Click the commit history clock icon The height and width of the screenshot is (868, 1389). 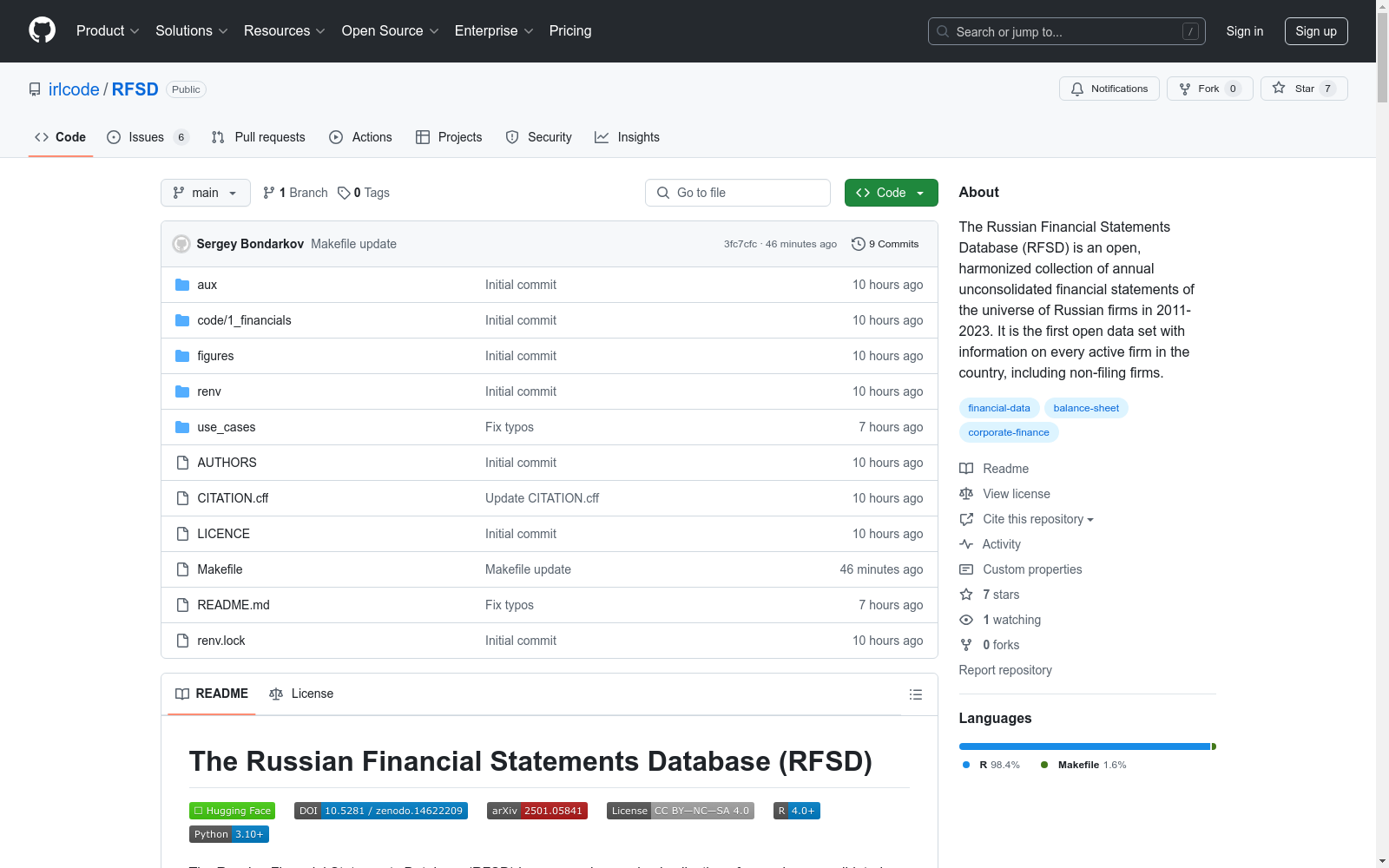coord(859,244)
